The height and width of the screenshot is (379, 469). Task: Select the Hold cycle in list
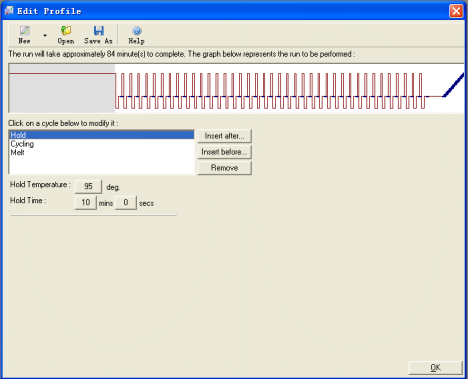coord(101,135)
